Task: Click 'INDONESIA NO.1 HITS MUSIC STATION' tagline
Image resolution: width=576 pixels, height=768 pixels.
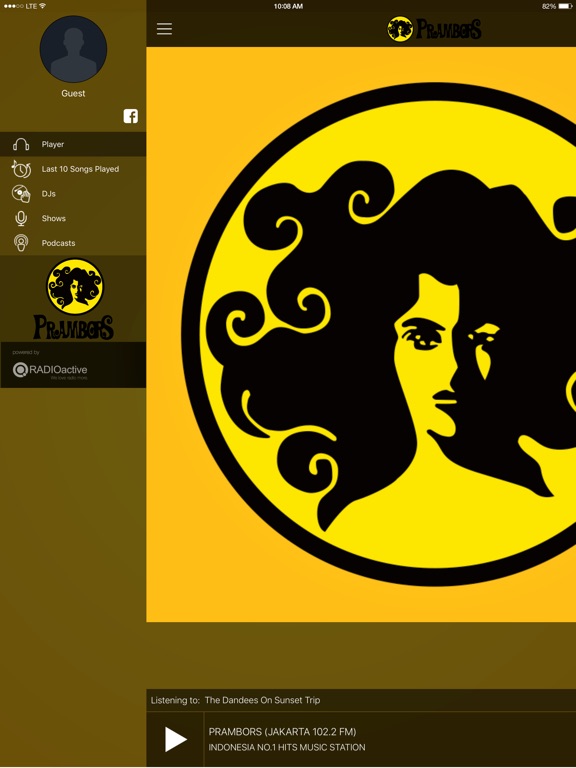Action: click(x=287, y=747)
